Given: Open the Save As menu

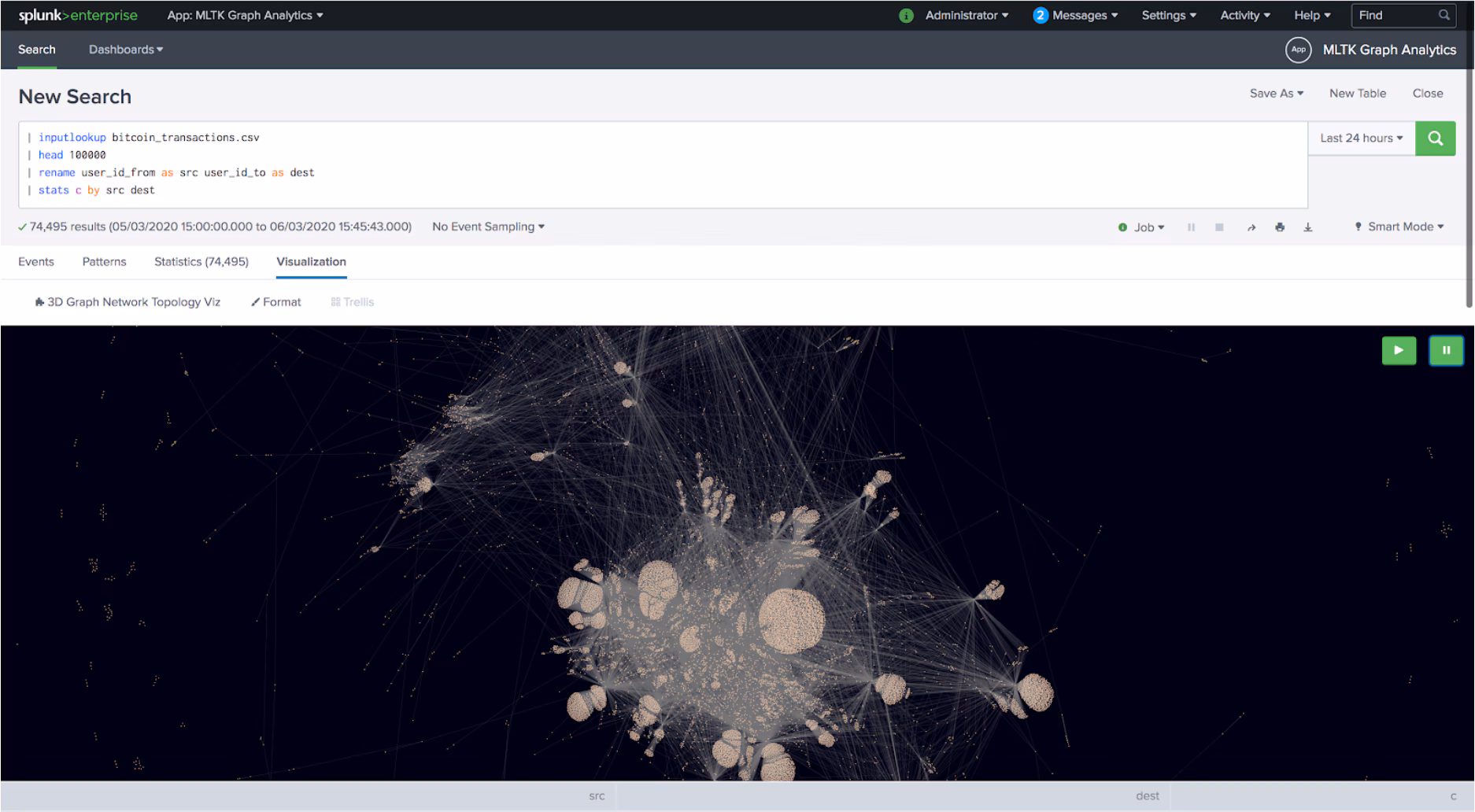Looking at the screenshot, I should point(1275,93).
